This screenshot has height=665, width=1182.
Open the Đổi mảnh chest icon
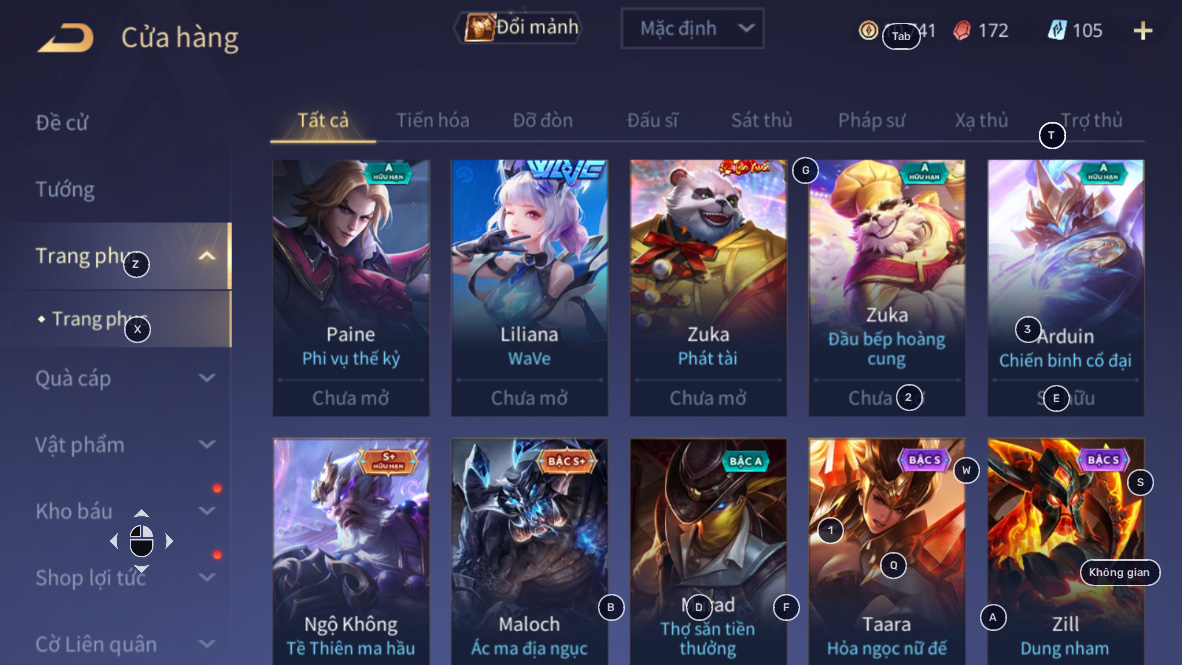[x=479, y=28]
